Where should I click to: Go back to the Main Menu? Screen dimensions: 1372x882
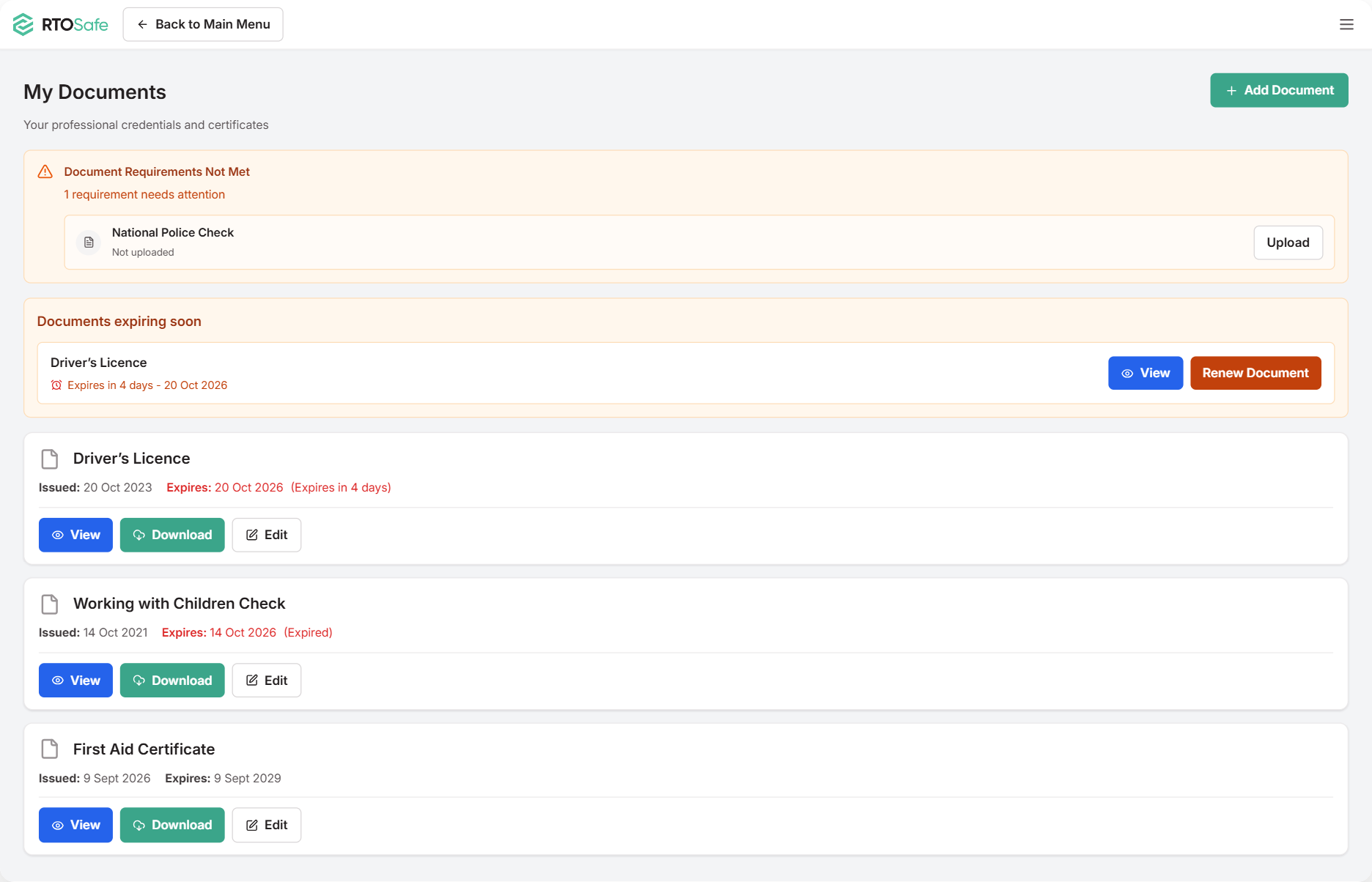click(203, 24)
